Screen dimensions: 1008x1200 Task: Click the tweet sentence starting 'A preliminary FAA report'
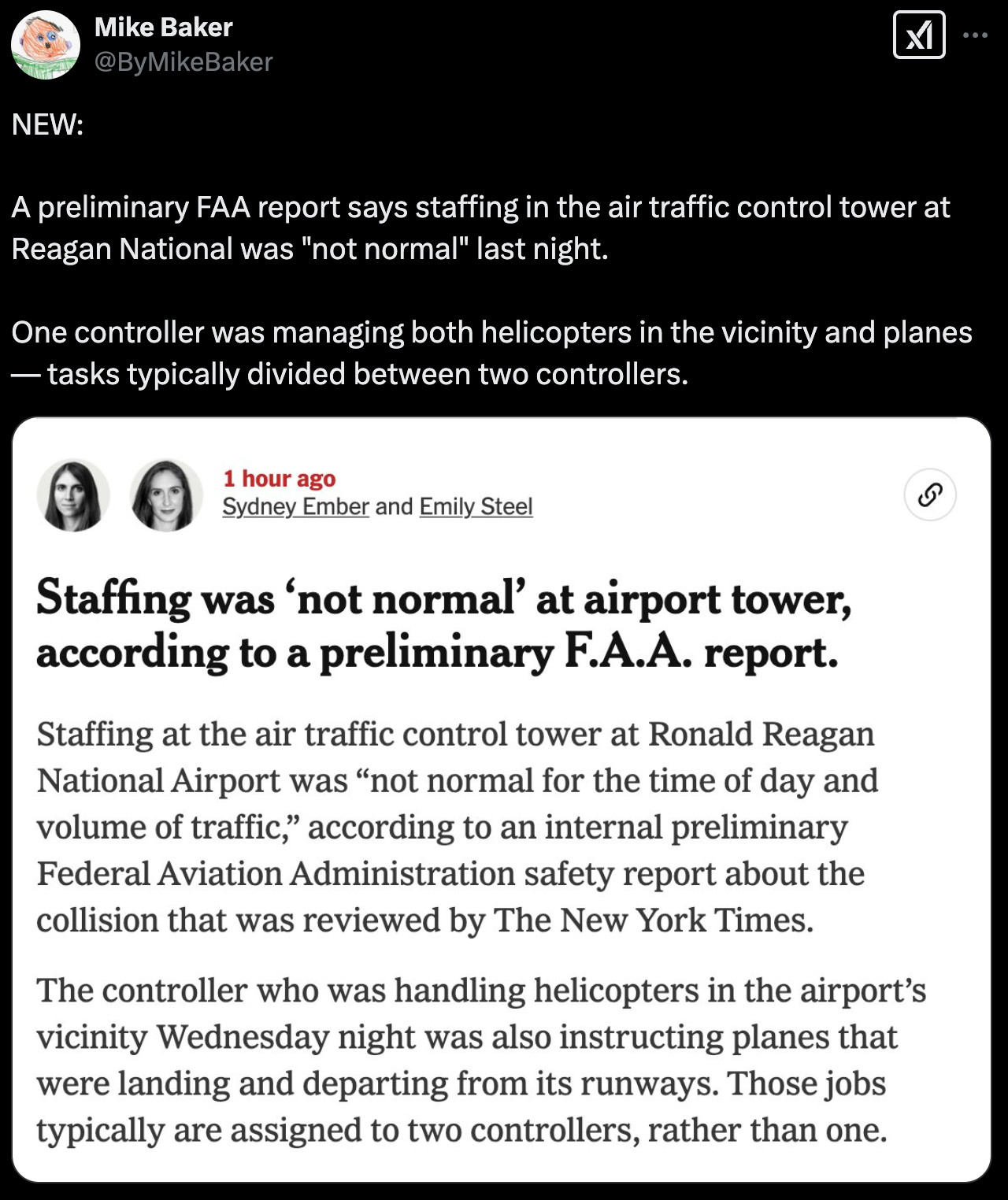tap(480, 228)
